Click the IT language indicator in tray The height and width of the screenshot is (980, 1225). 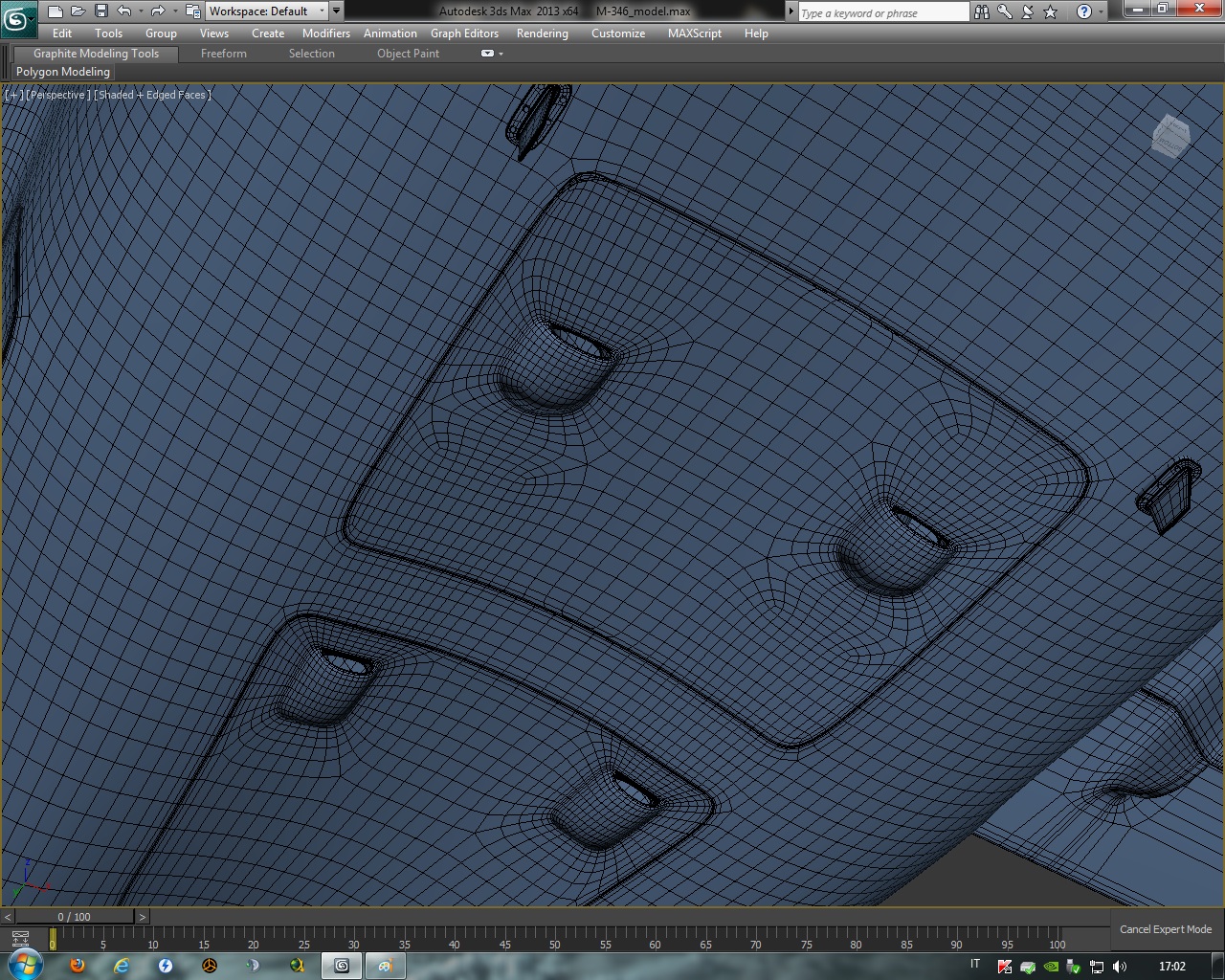pos(975,965)
